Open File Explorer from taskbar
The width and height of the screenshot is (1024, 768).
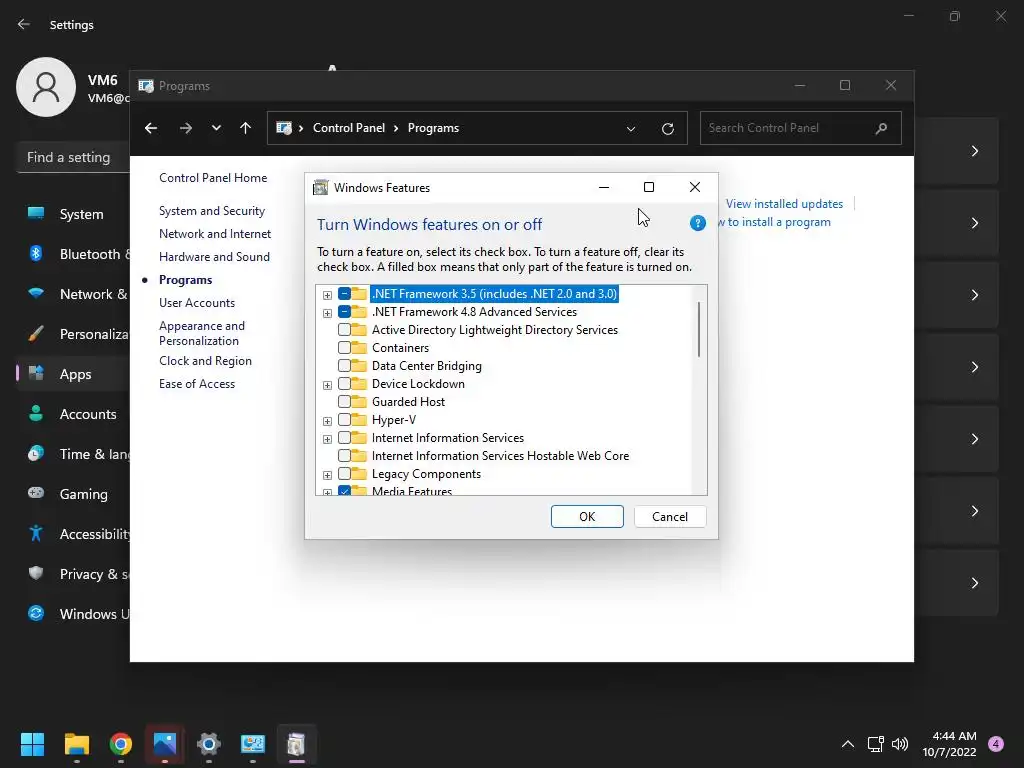click(76, 744)
